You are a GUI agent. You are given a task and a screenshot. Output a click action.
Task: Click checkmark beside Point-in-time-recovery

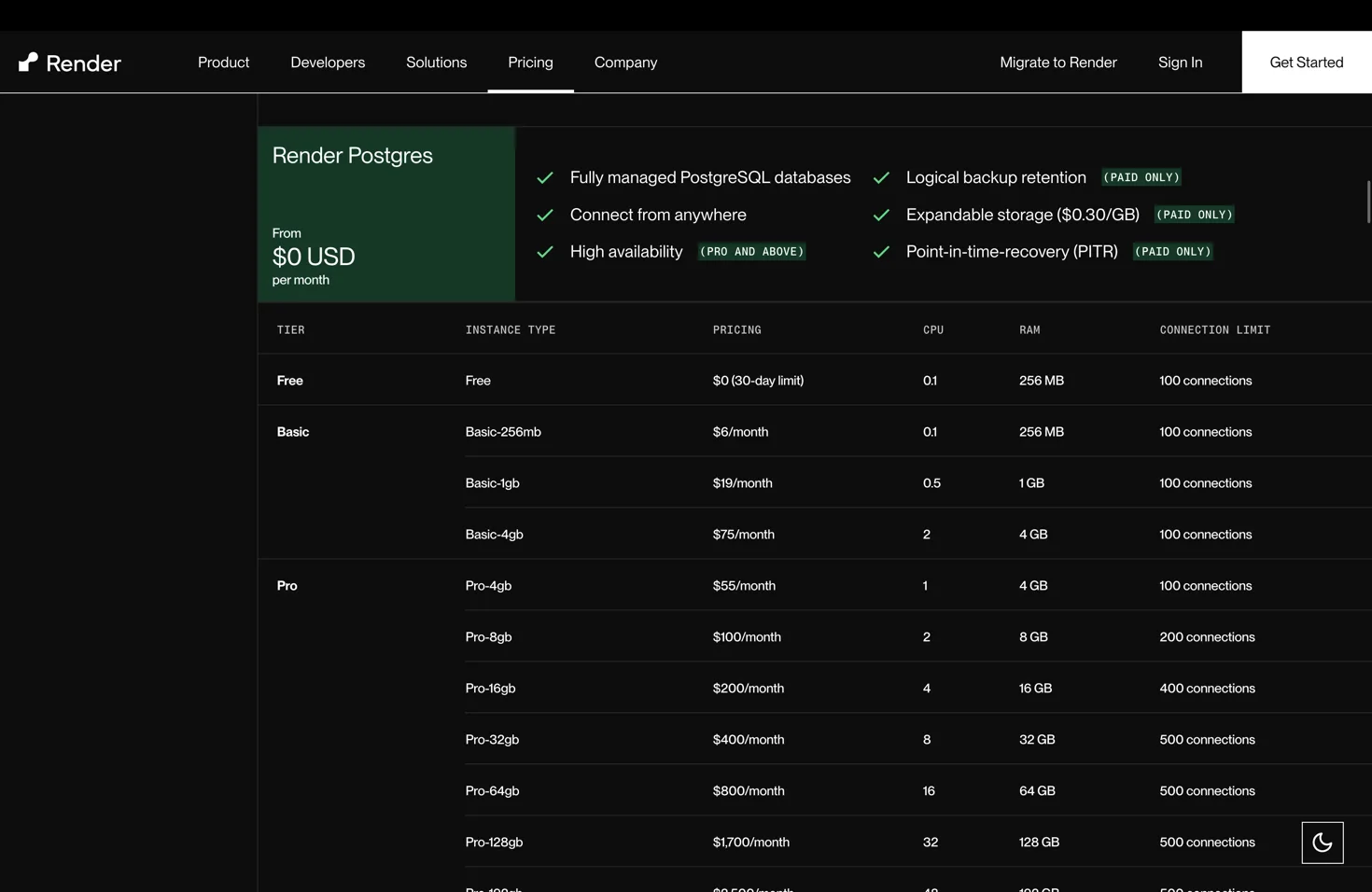[x=881, y=252]
